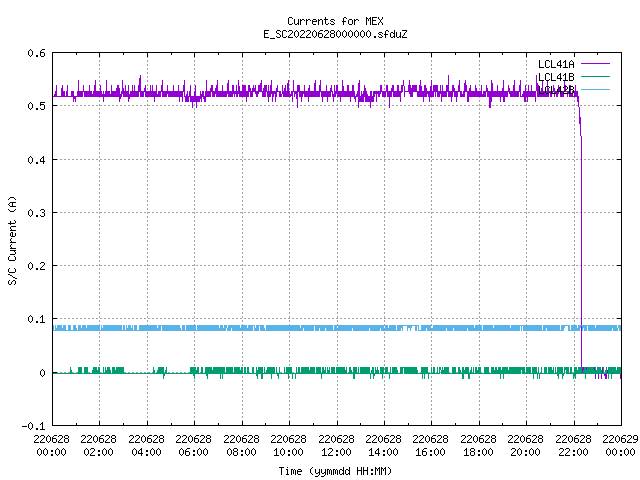This screenshot has width=640, height=480.
Task: Click the blue LCL42B legend line sample
Action: tap(595, 89)
